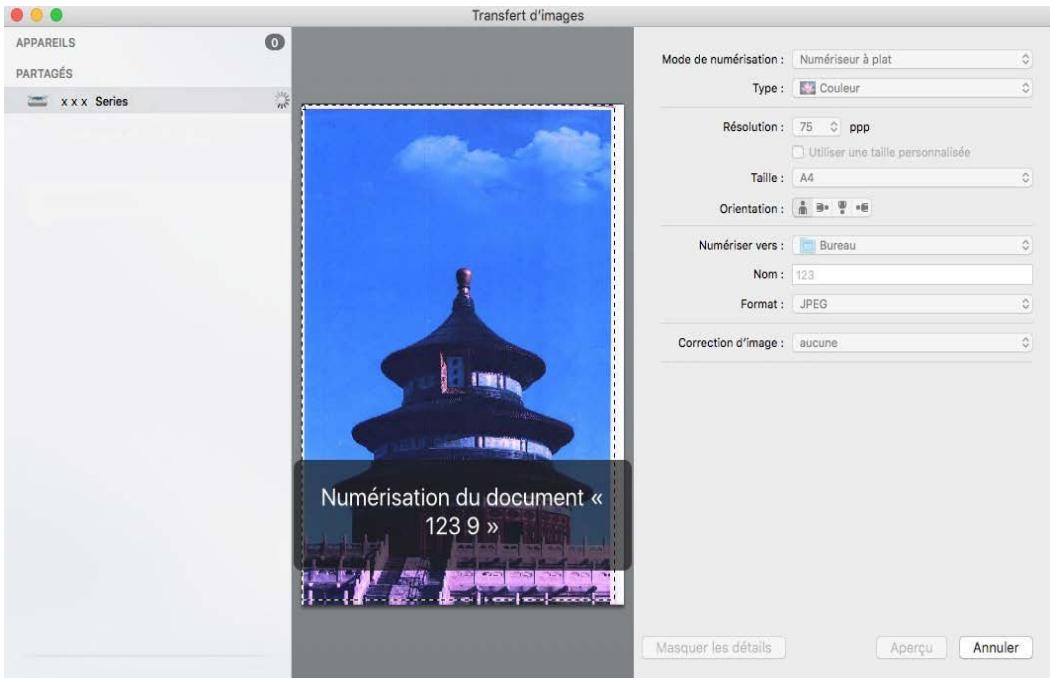1050x679 pixels.
Task: Select the upright portrait orientation icon
Action: click(801, 209)
